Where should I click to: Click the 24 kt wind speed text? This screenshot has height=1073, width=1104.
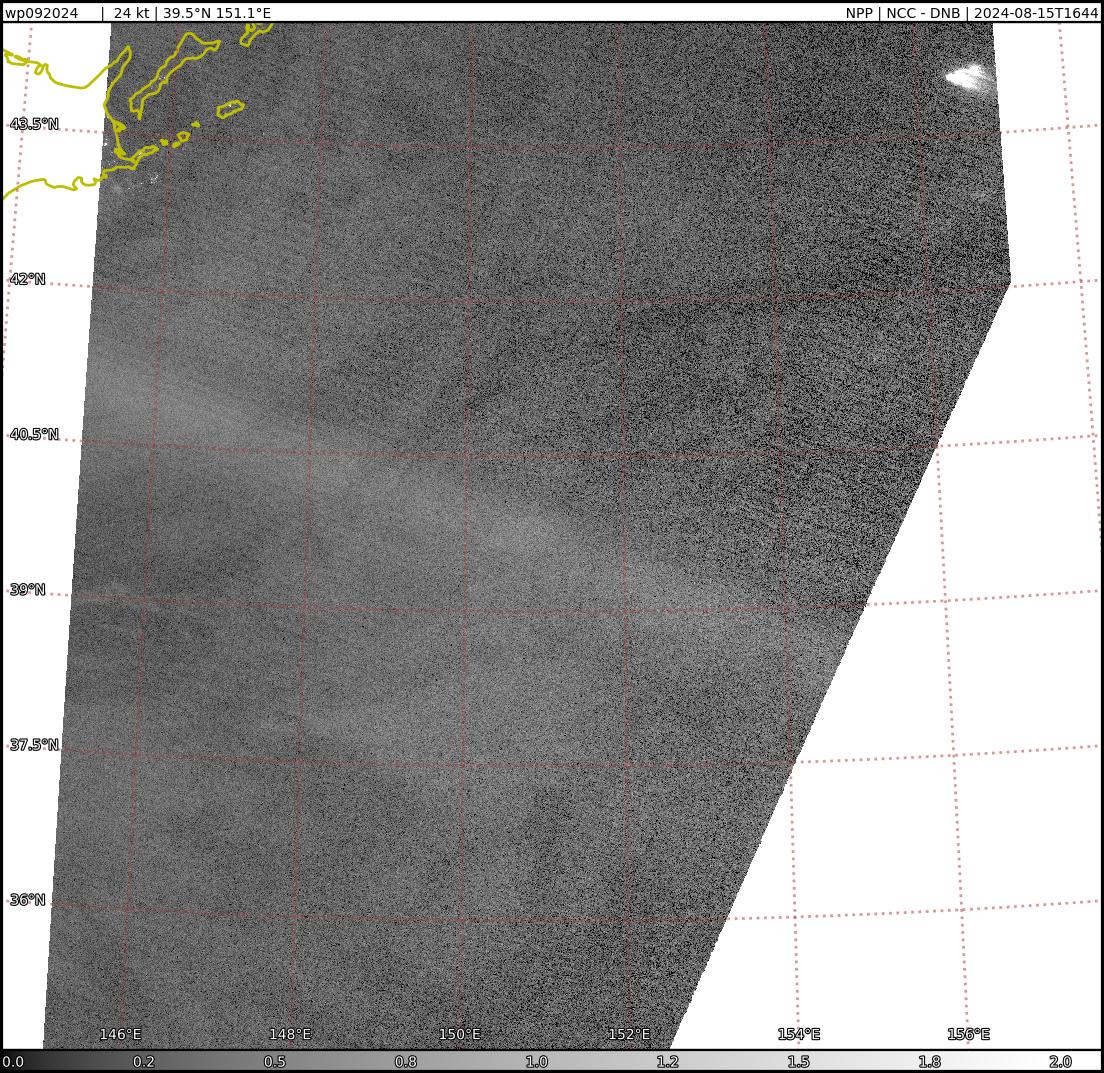point(131,13)
